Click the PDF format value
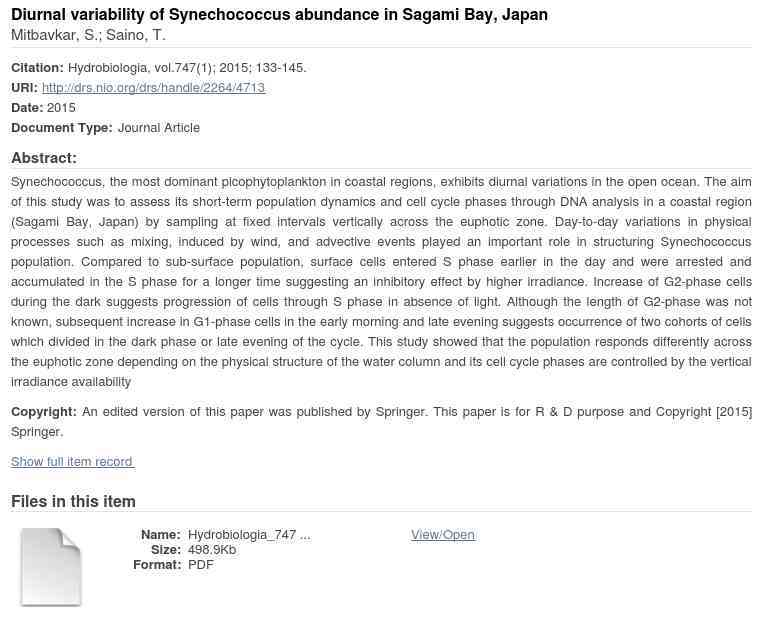 [200, 565]
